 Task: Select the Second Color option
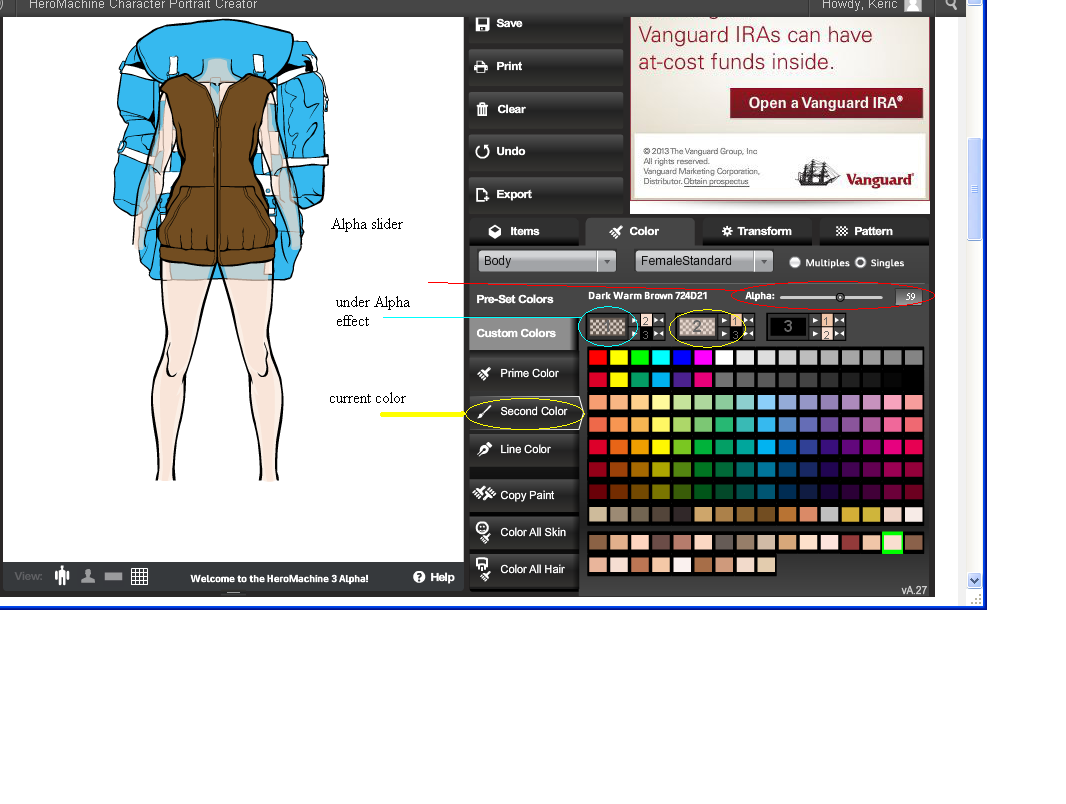(x=524, y=412)
